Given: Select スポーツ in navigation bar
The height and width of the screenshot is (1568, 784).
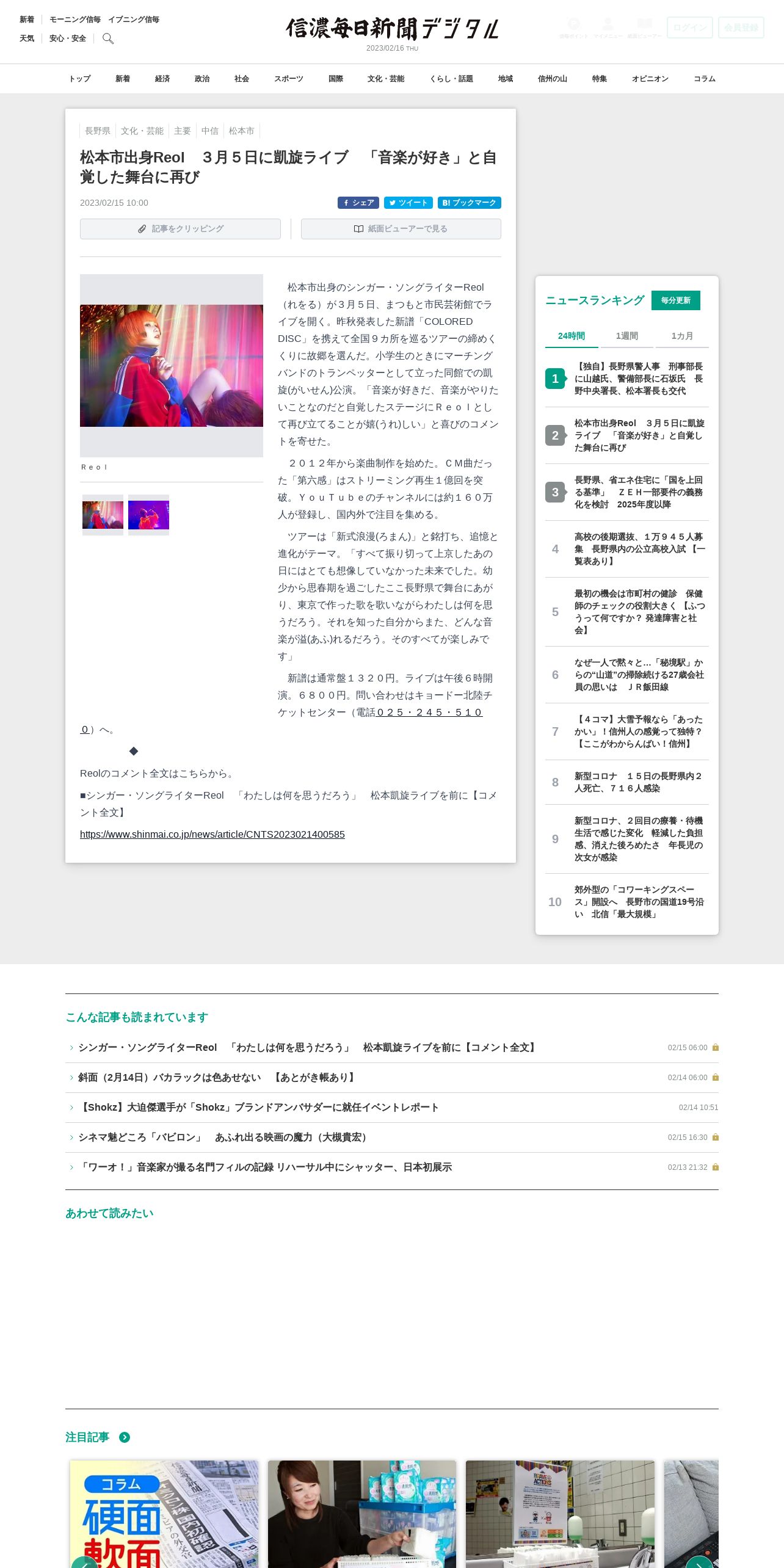Looking at the screenshot, I should pos(289,79).
